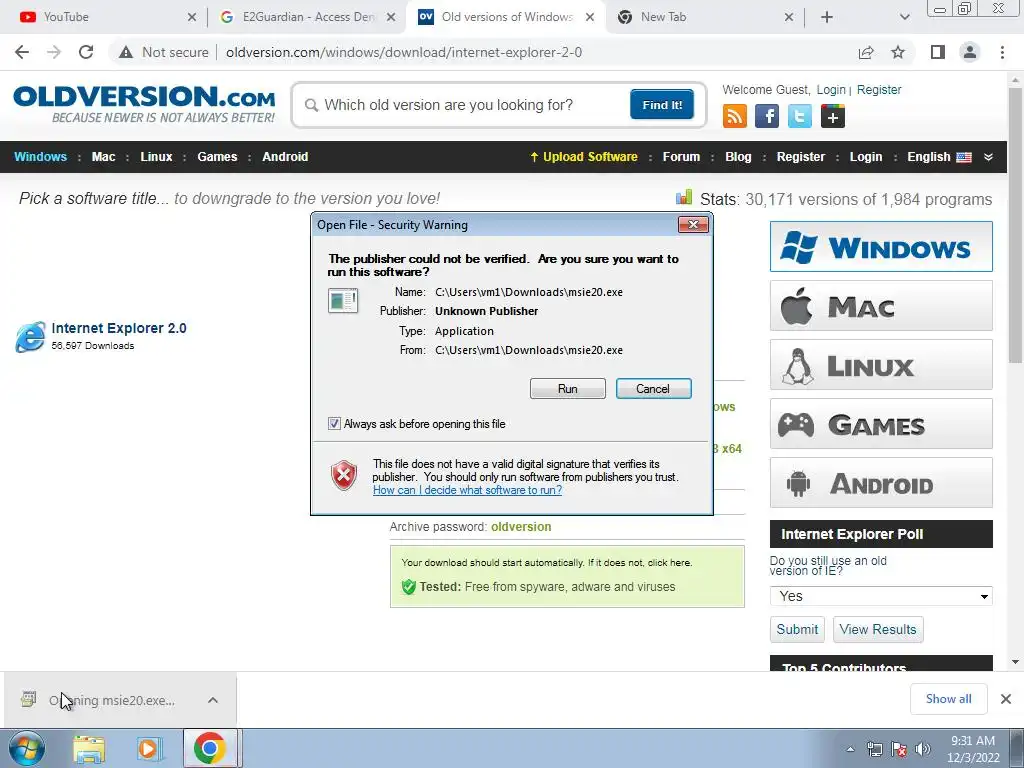This screenshot has height=768, width=1024.
Task: Click the Find It! search button
Action: pos(662,104)
